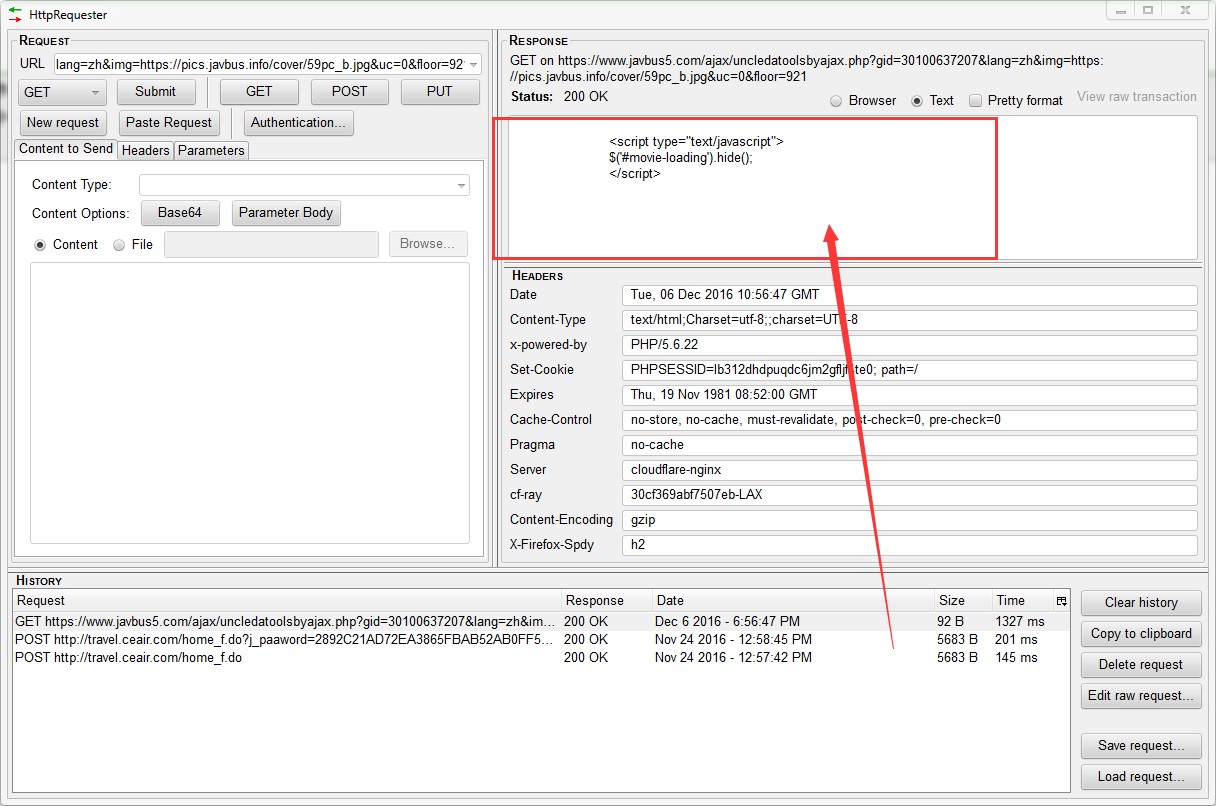
Task: Switch to the Headers tab
Action: pyautogui.click(x=145, y=150)
